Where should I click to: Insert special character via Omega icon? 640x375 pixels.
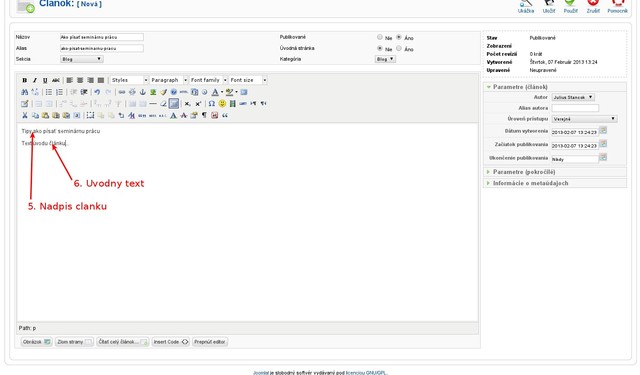tap(211, 104)
